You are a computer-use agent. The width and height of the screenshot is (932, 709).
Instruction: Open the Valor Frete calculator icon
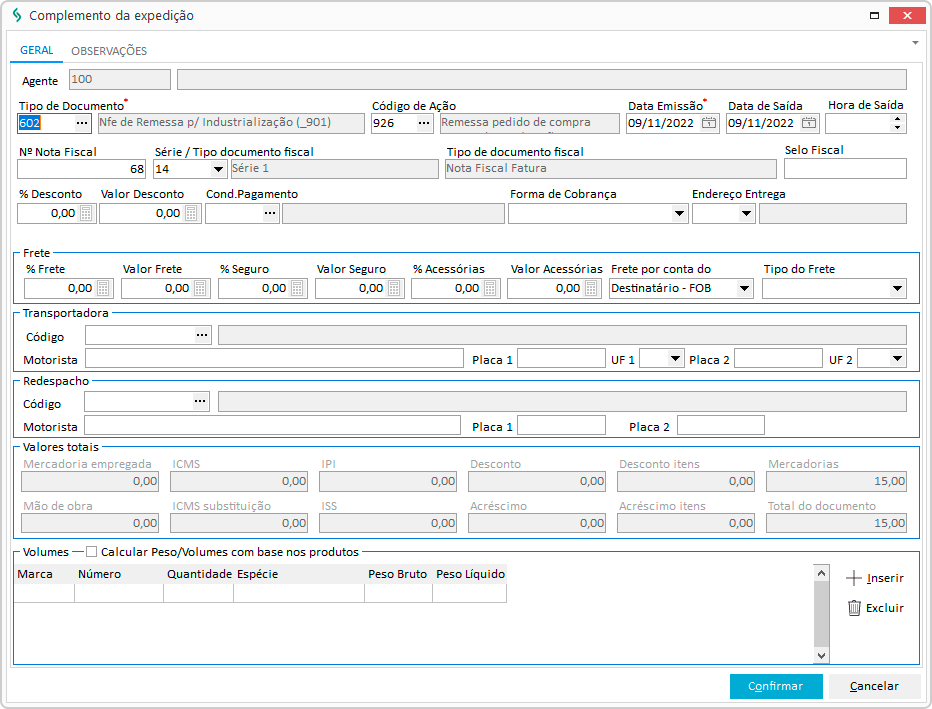click(x=201, y=288)
